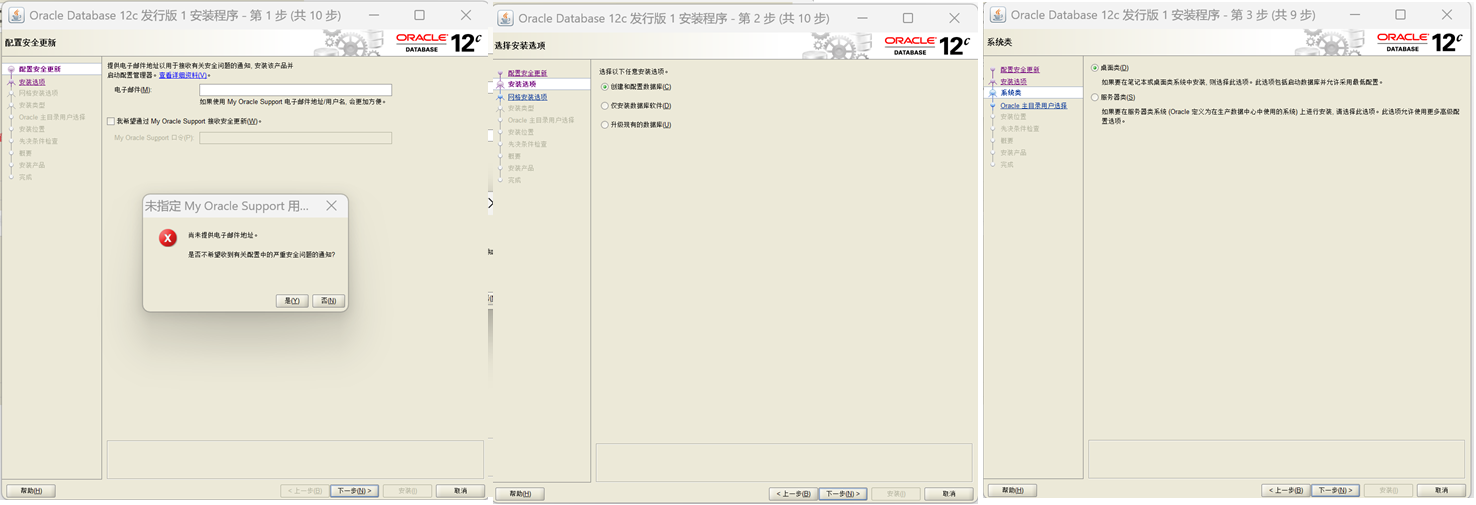Click 上一步(B) in the step 3 window
Screen dimensions: 1476x505
(1286, 491)
